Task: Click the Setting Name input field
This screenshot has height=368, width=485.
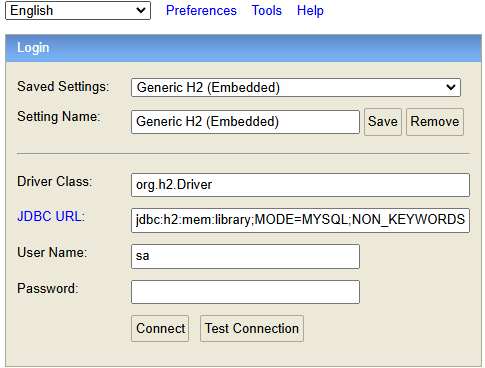Action: [245, 122]
